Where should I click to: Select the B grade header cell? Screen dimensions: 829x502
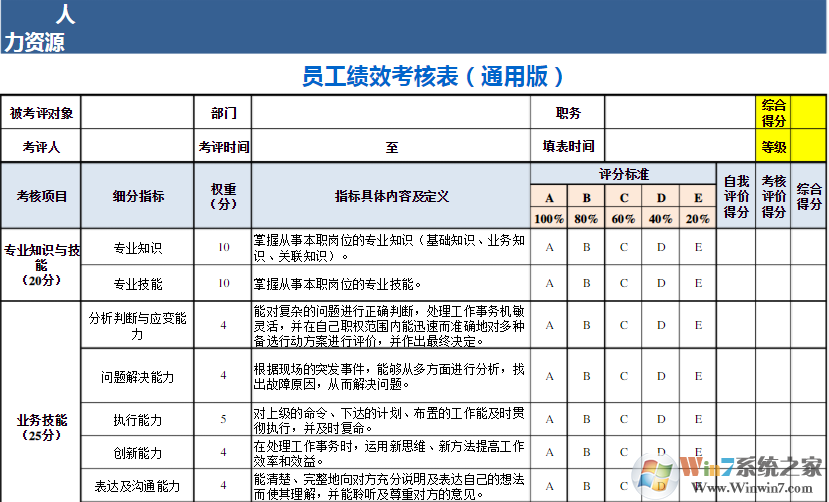[x=586, y=197]
